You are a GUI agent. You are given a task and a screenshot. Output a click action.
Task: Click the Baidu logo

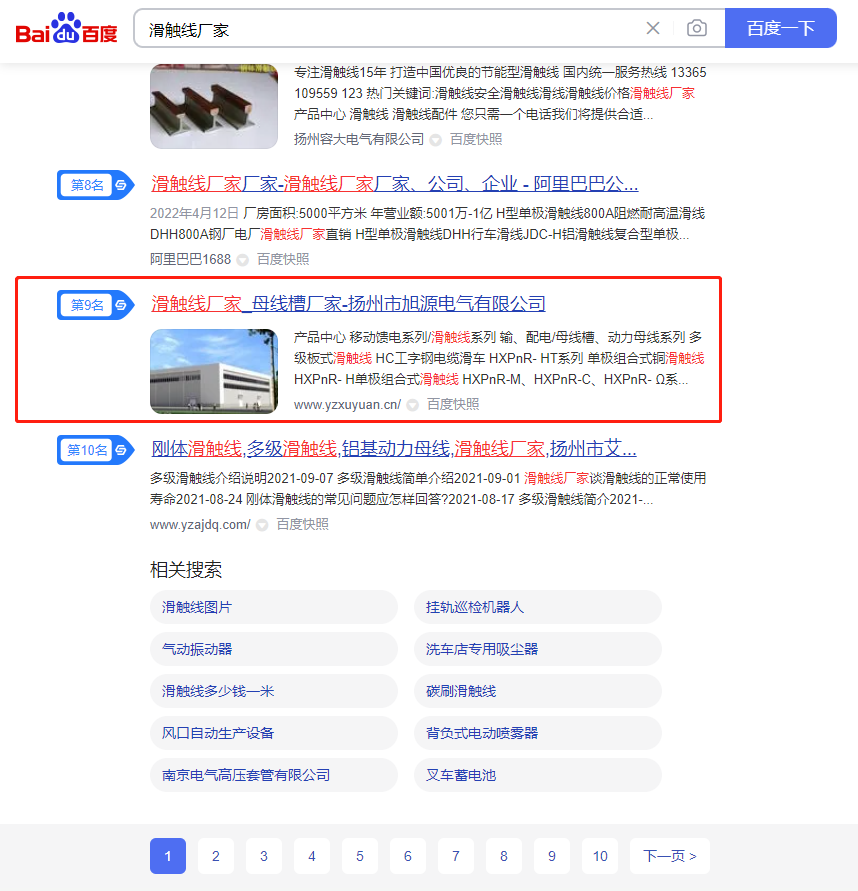point(66,28)
